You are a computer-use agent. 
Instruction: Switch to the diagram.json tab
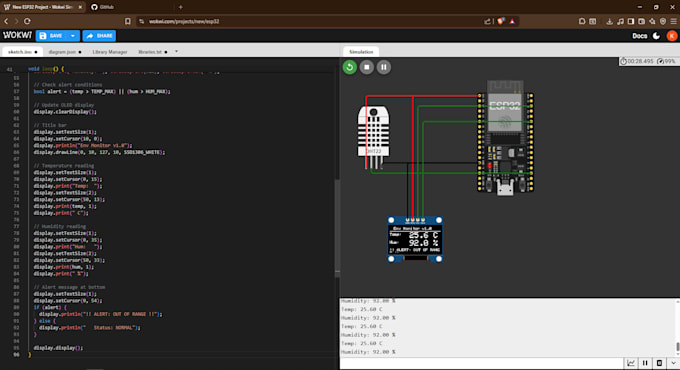click(x=65, y=52)
